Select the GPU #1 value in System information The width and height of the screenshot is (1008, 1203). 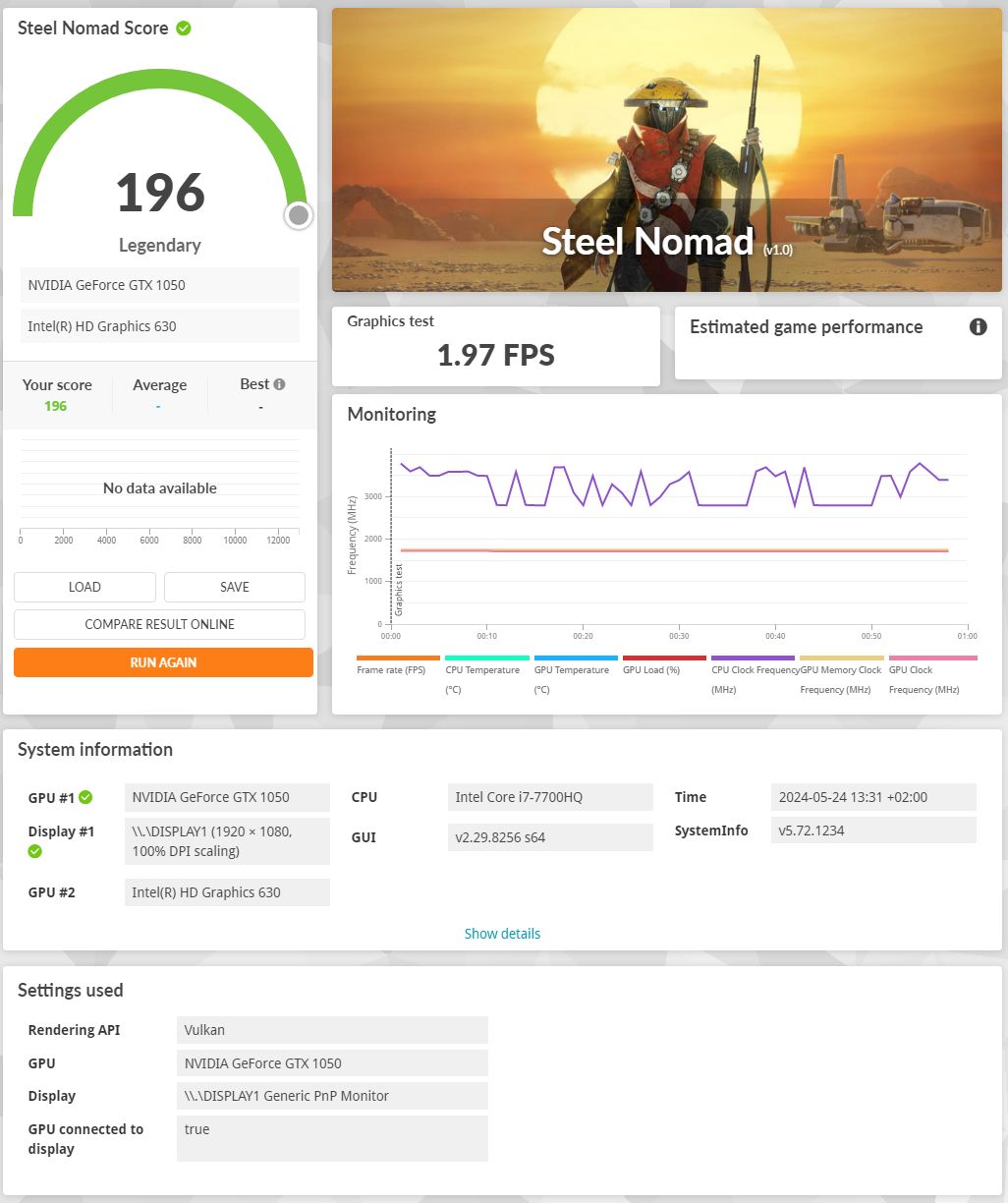(x=227, y=797)
